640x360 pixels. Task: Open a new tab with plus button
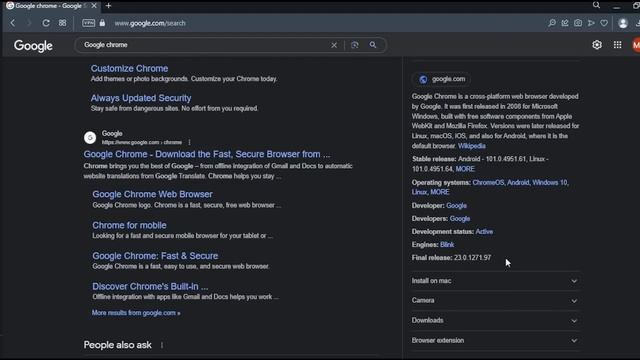[109, 6]
